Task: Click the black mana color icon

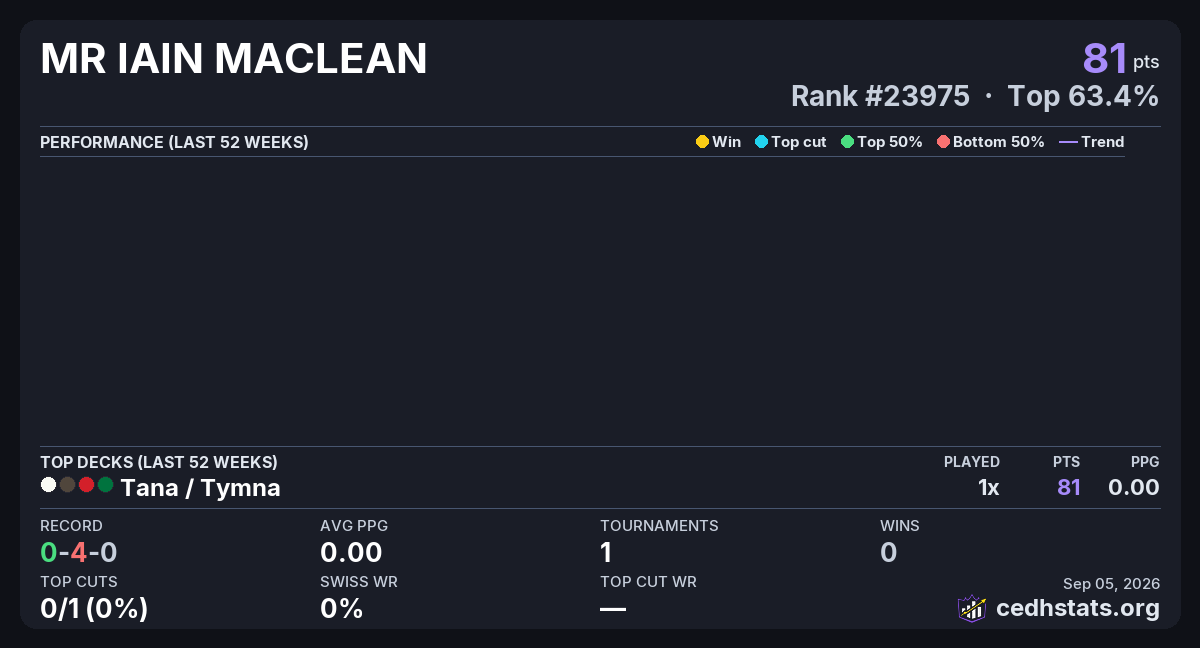Action: 67,485
